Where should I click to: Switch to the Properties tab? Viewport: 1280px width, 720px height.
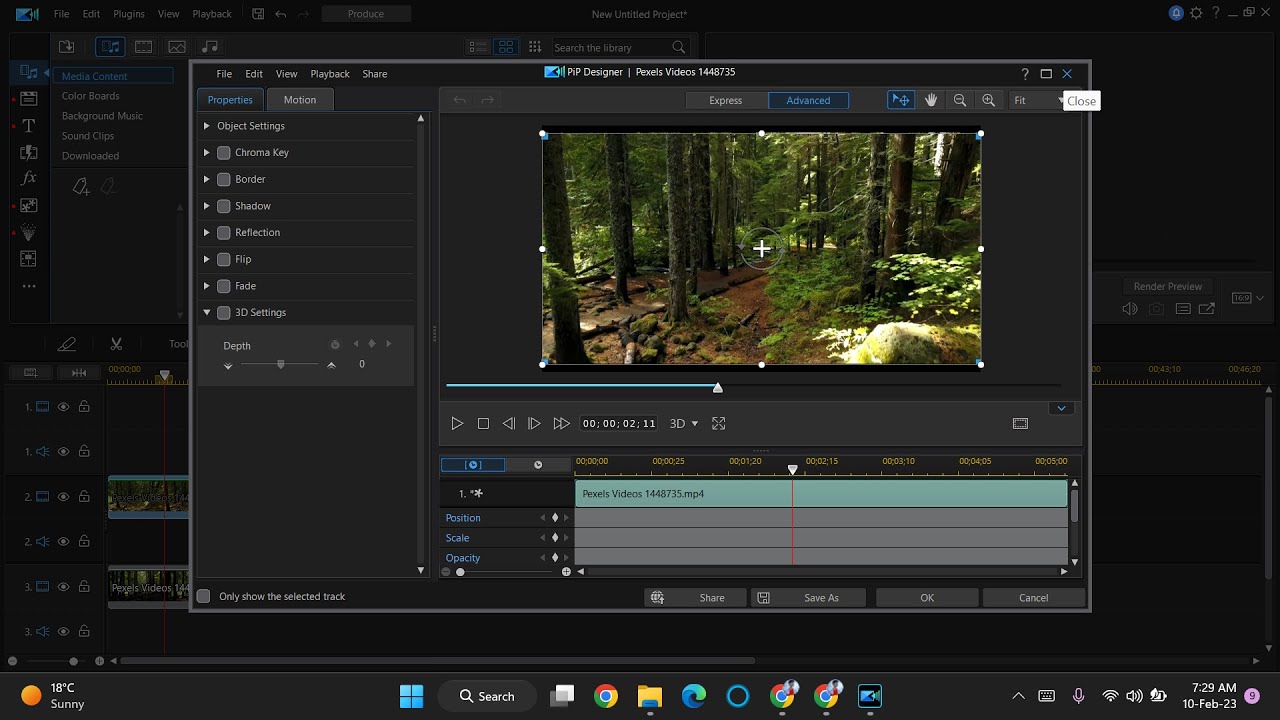pos(230,100)
